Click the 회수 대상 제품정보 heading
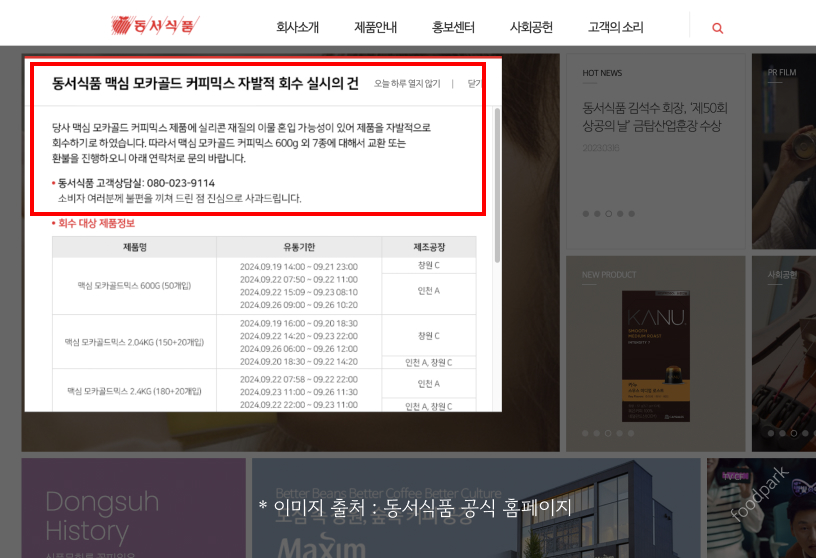 96,223
